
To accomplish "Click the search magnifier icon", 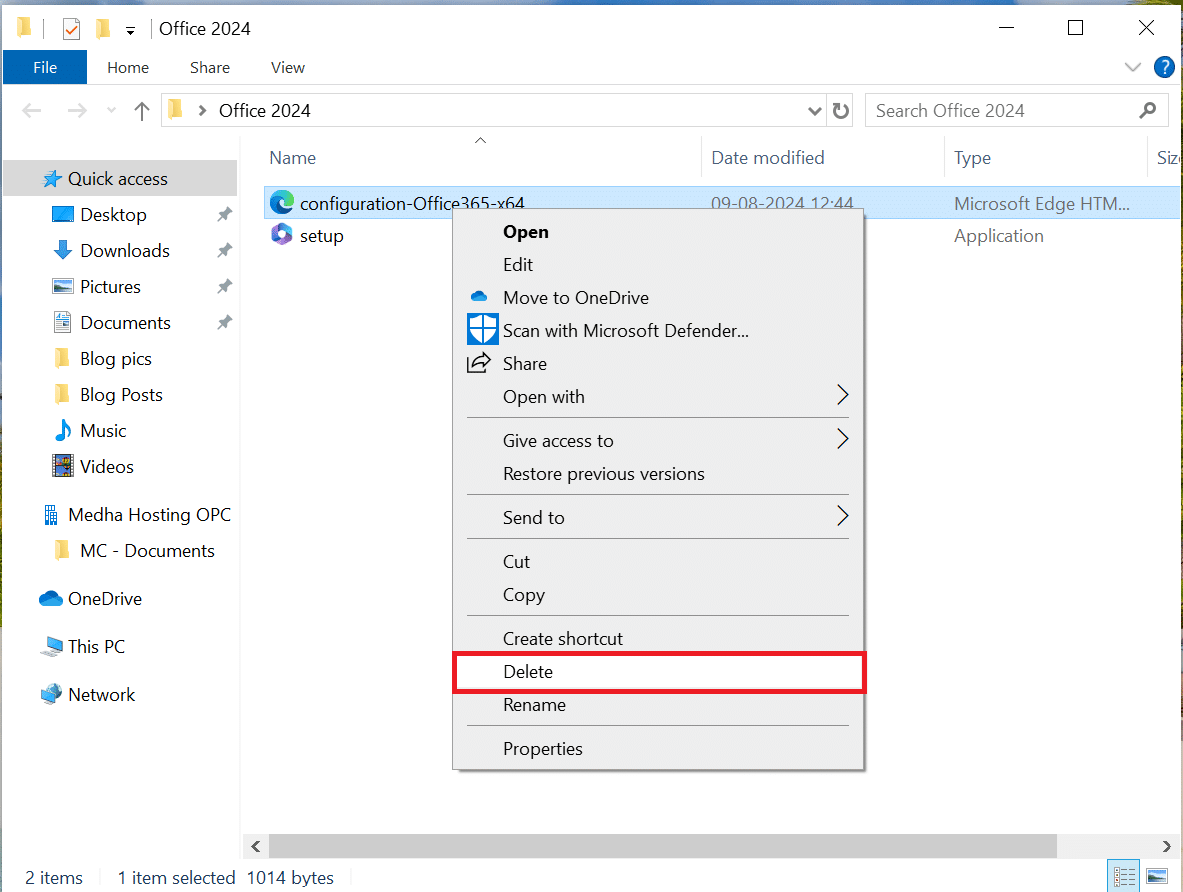I will click(1148, 110).
